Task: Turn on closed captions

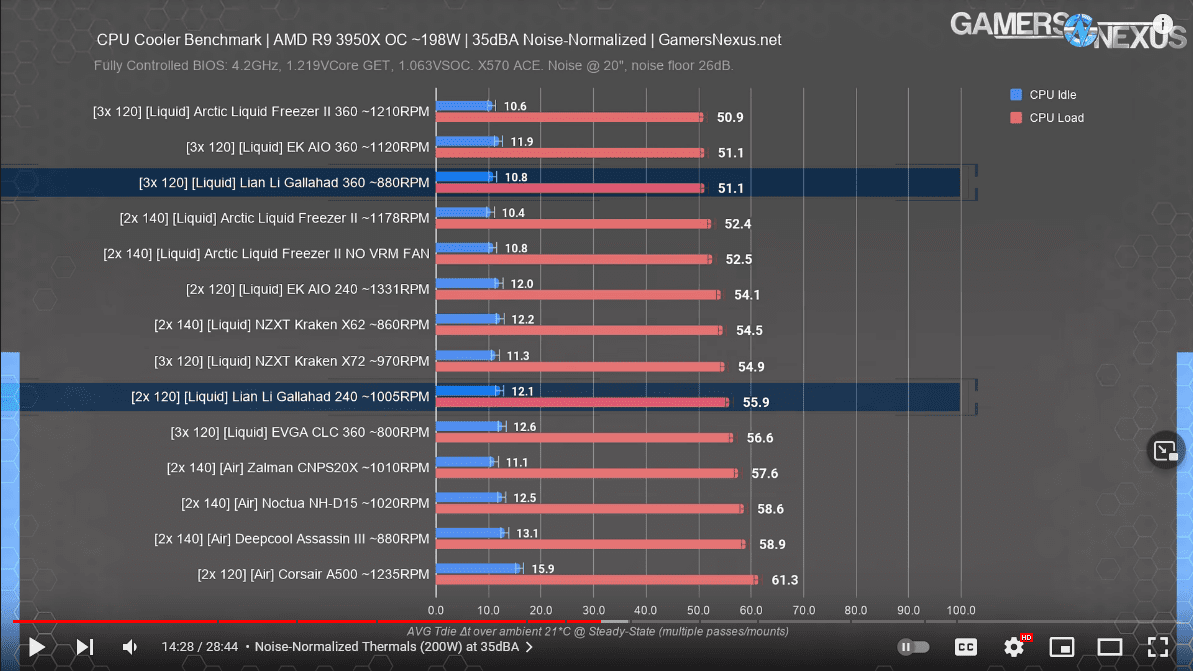Action: click(966, 647)
